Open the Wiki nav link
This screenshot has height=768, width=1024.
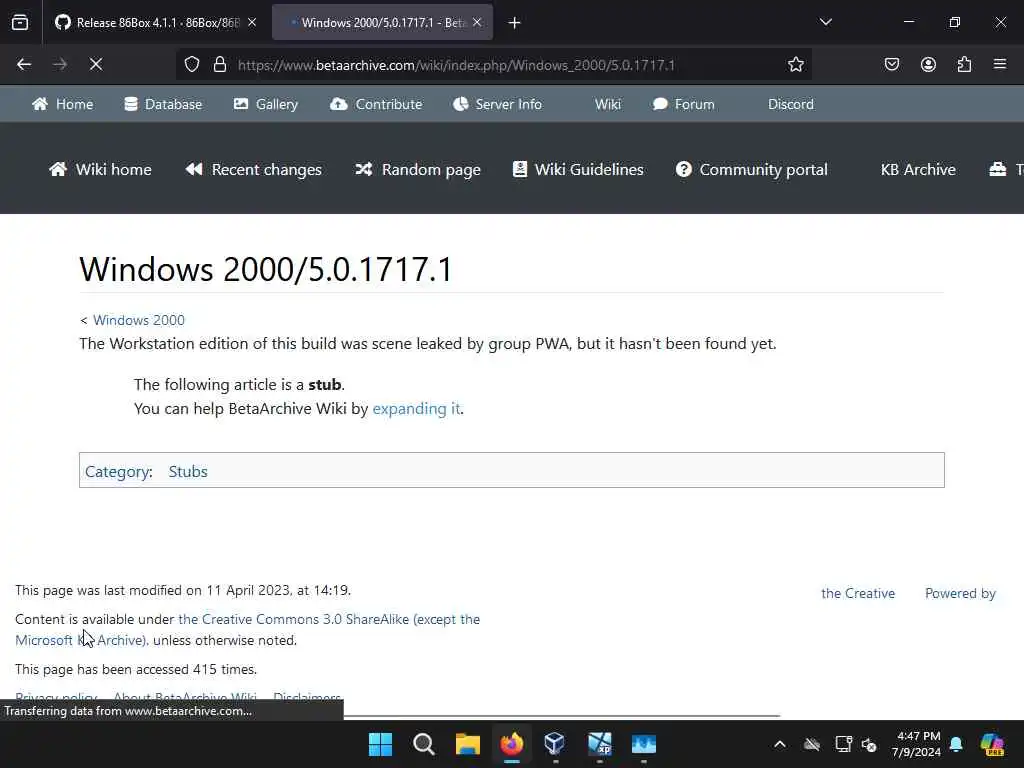point(607,104)
